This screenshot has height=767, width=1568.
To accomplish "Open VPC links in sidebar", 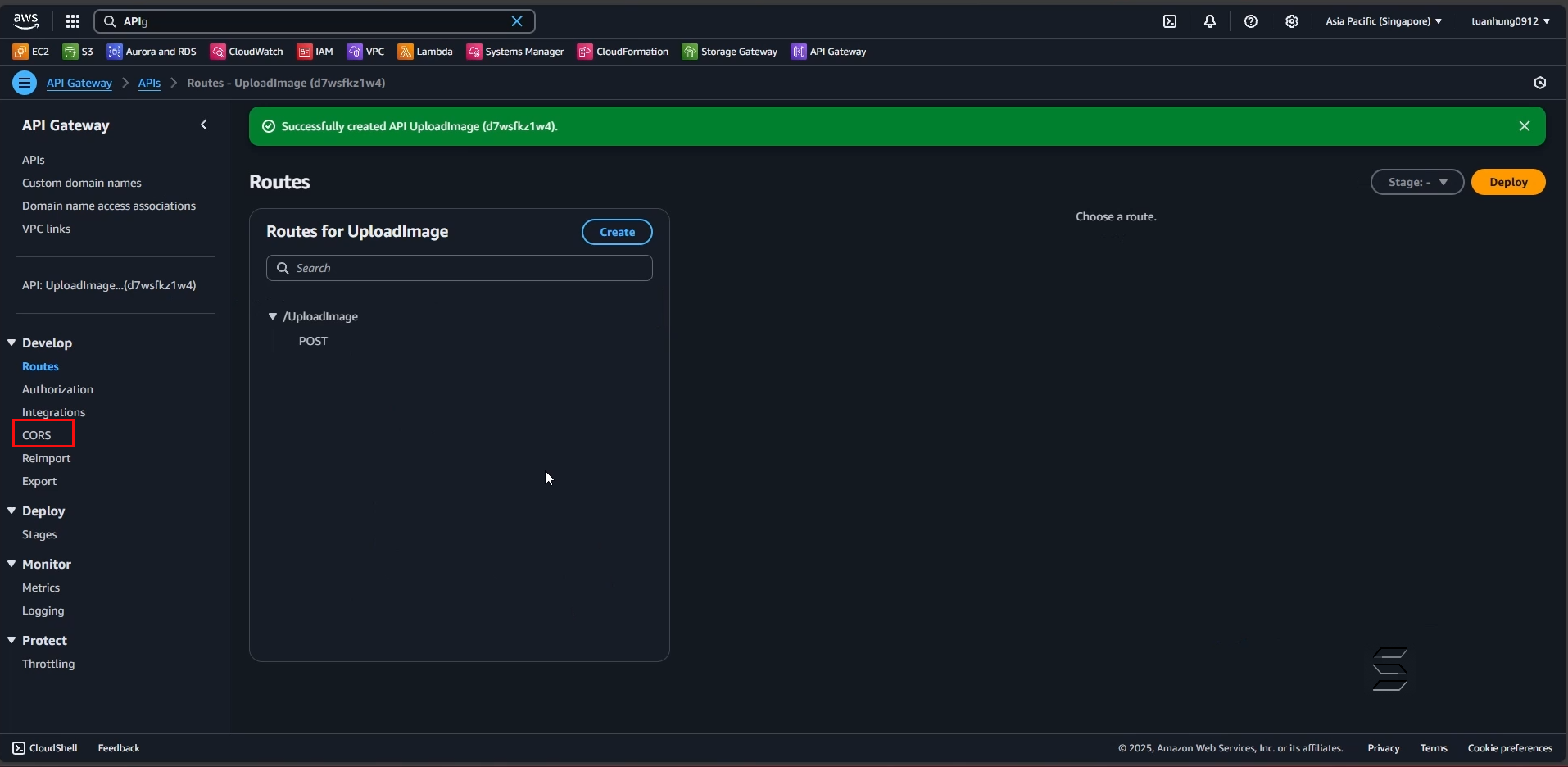I will [46, 229].
